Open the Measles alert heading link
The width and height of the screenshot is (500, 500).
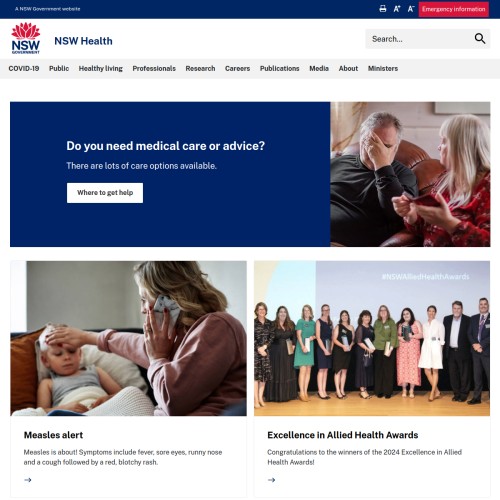tap(53, 435)
